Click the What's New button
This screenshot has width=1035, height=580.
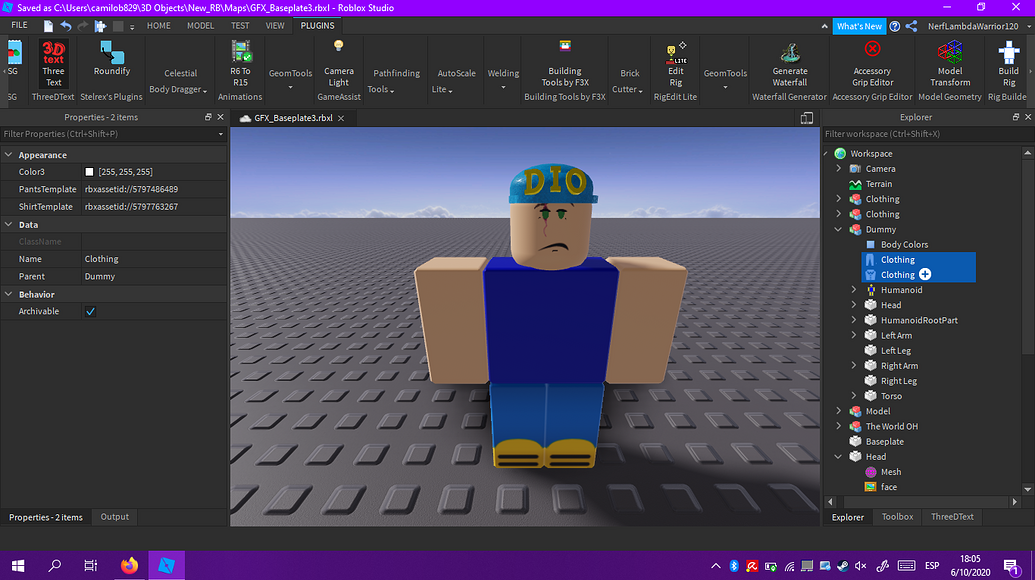pyautogui.click(x=859, y=26)
